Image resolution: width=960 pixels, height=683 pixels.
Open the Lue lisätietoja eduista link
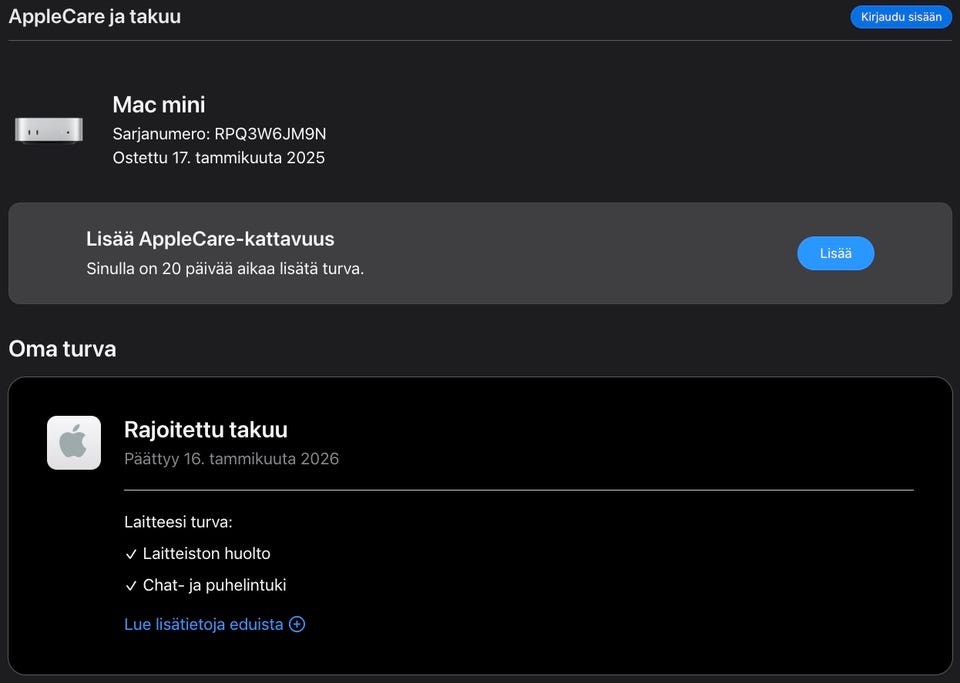tap(204, 624)
